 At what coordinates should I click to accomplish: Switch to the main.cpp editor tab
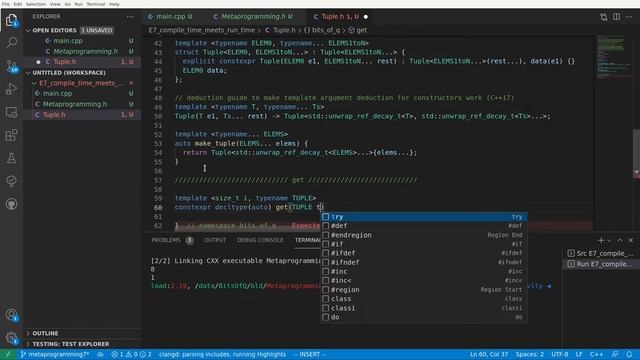(170, 17)
